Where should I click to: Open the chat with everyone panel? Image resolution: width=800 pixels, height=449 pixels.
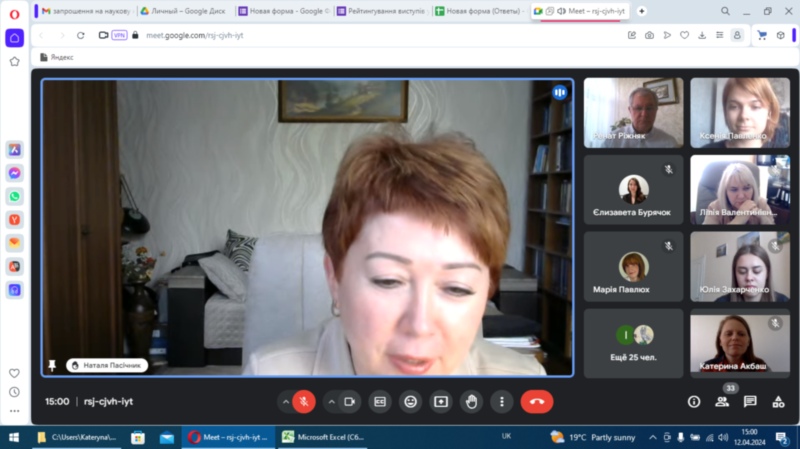click(x=750, y=401)
